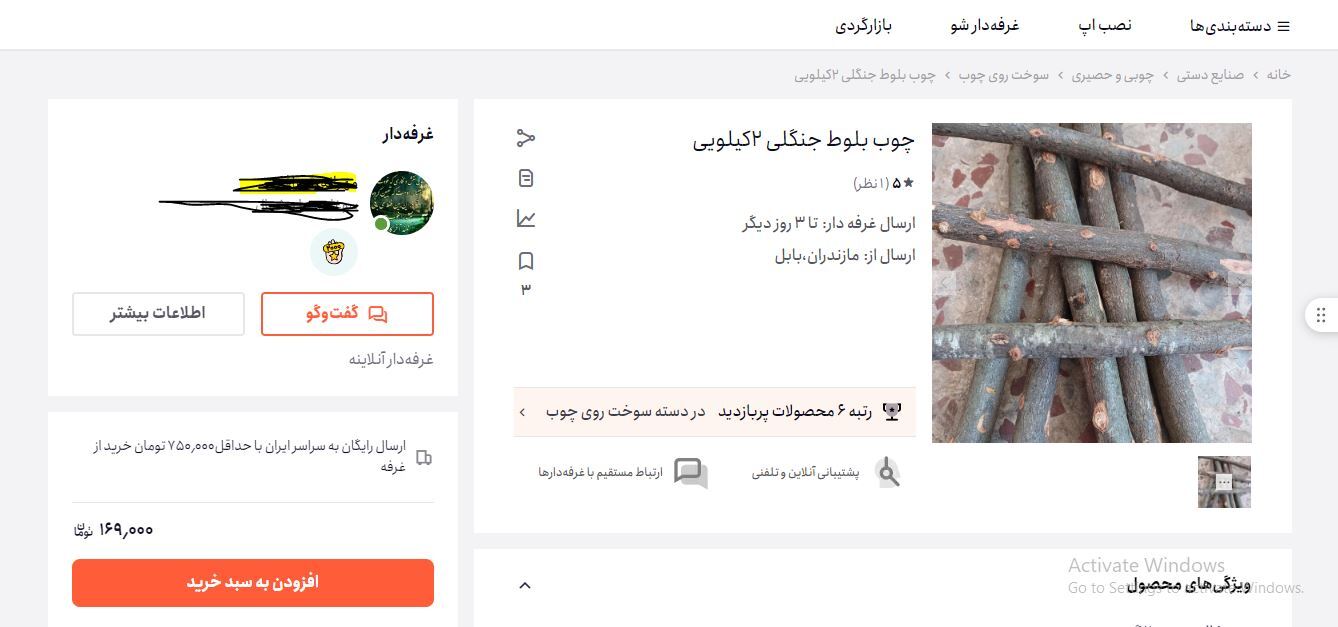Select the small wood photo thumbnail

point(1224,482)
